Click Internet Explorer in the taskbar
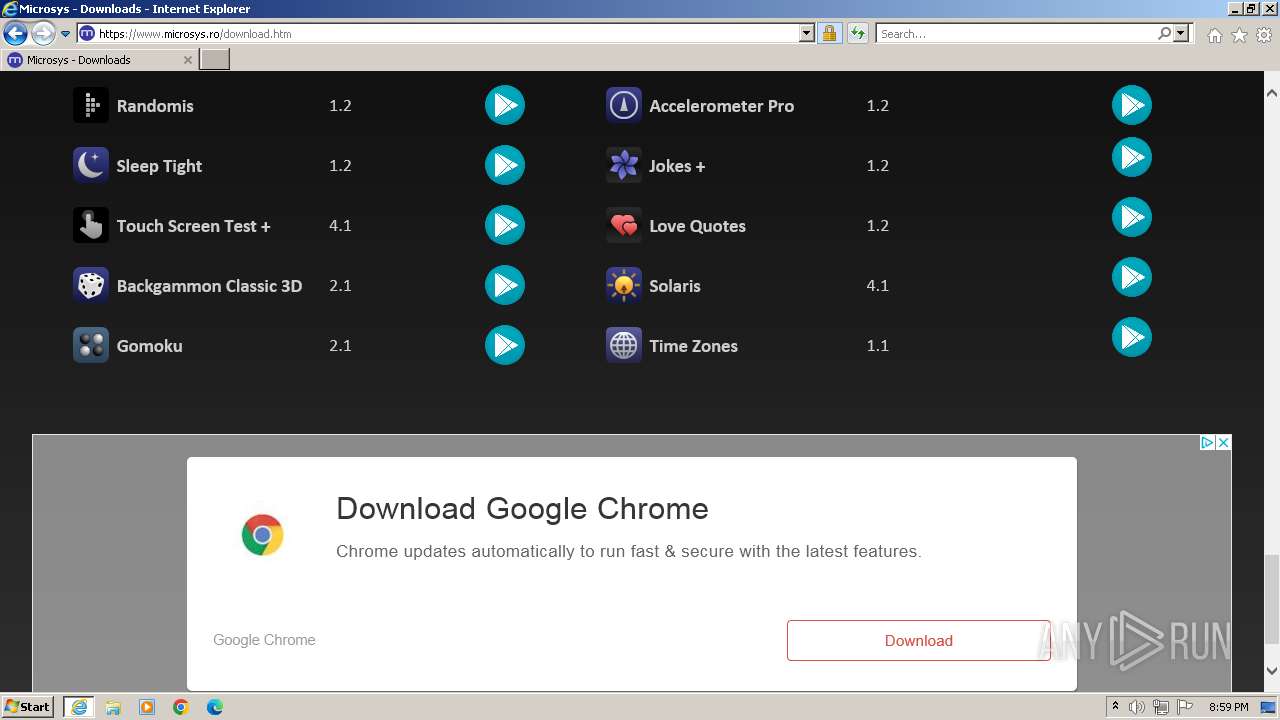 coord(79,707)
